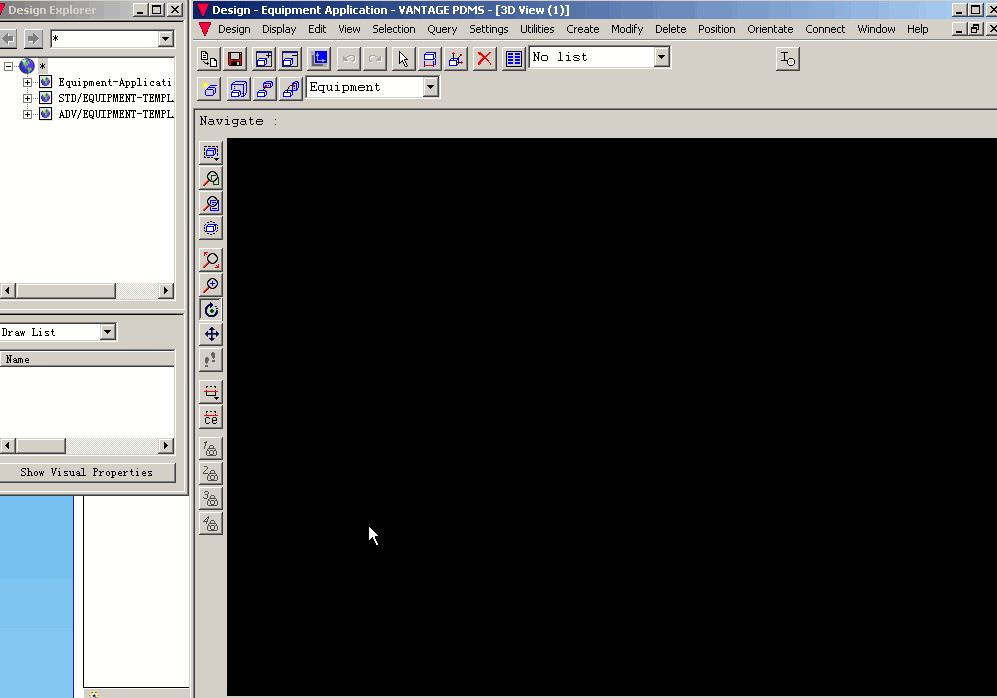997x698 pixels.
Task: Click Show Visual Properties button
Action: coord(86,472)
